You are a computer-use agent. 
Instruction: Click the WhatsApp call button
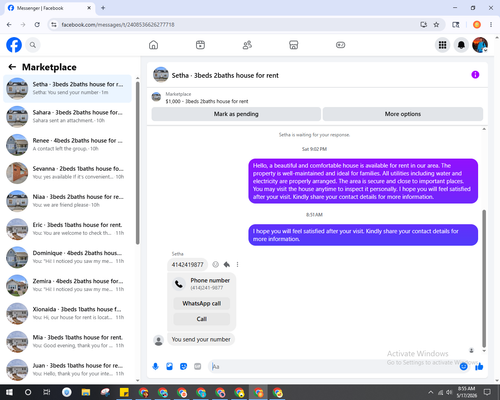pyautogui.click(x=202, y=303)
